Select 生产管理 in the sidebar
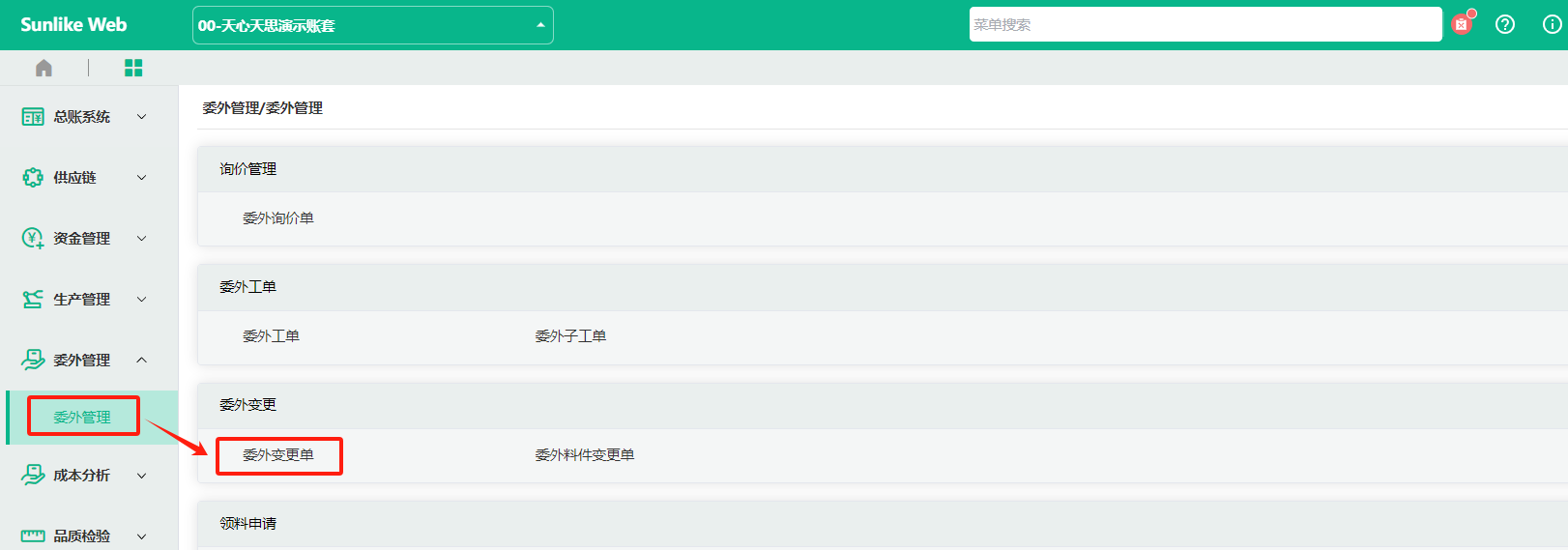 [82, 300]
